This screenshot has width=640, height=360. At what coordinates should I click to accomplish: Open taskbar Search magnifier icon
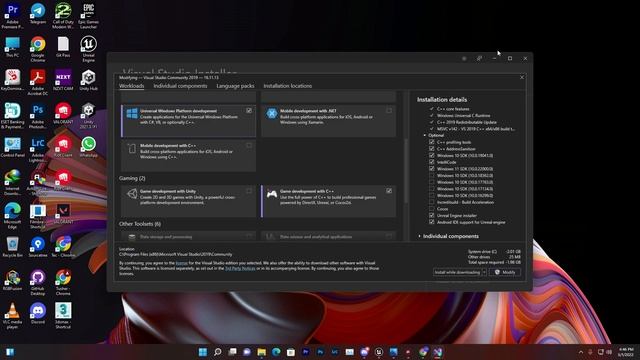(218, 352)
